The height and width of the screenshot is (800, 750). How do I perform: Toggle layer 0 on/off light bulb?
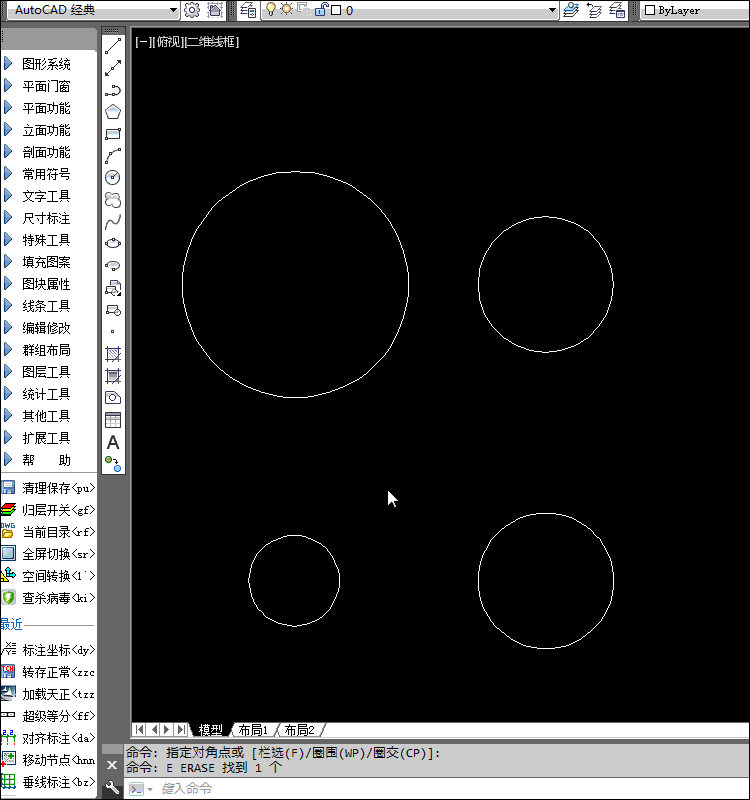pyautogui.click(x=271, y=10)
